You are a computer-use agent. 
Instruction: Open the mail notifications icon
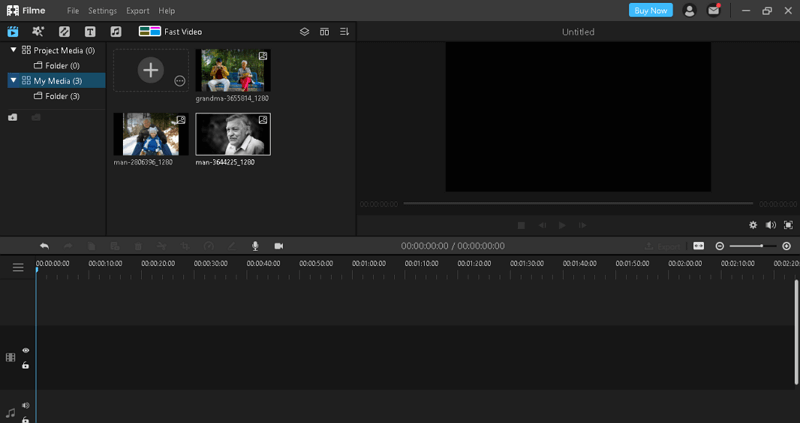(713, 10)
